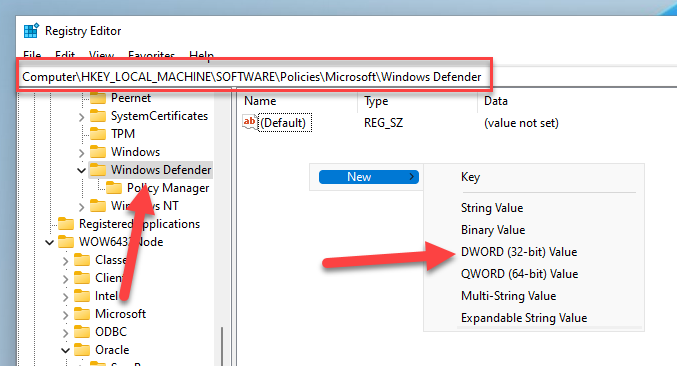Expand the Windows NT key

[82, 207]
